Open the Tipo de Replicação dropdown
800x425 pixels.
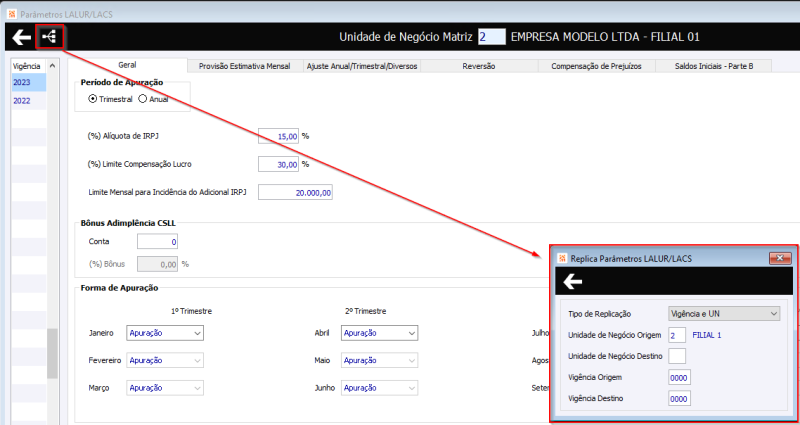click(x=724, y=314)
